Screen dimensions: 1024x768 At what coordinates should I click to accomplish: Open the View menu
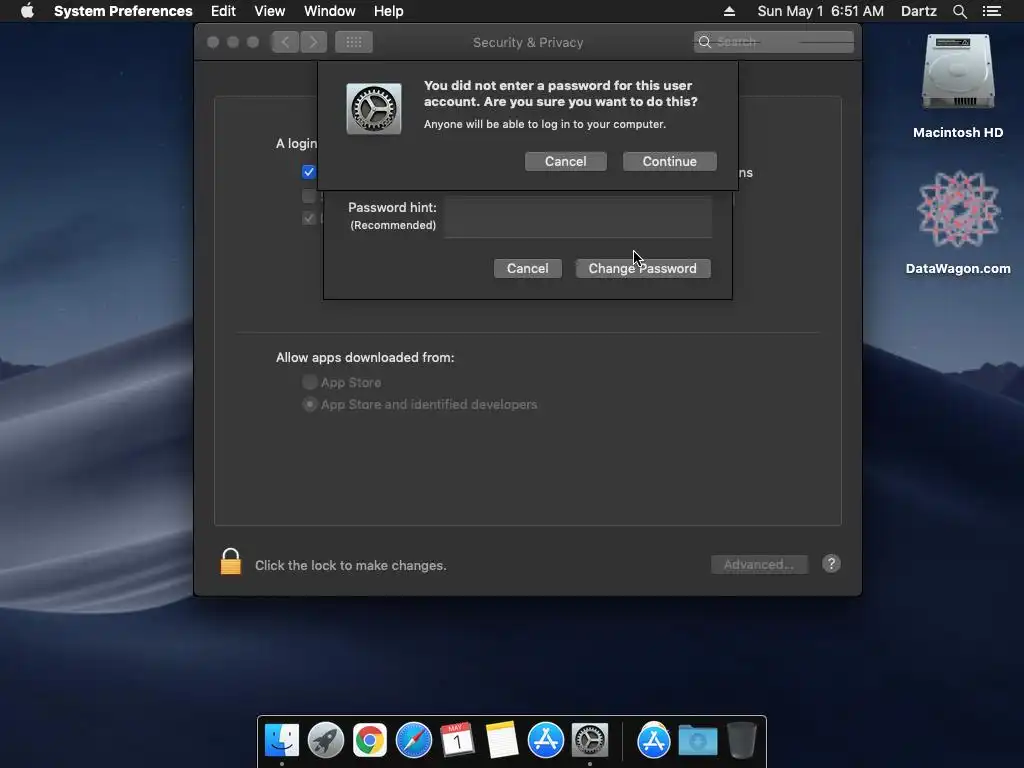tap(270, 11)
